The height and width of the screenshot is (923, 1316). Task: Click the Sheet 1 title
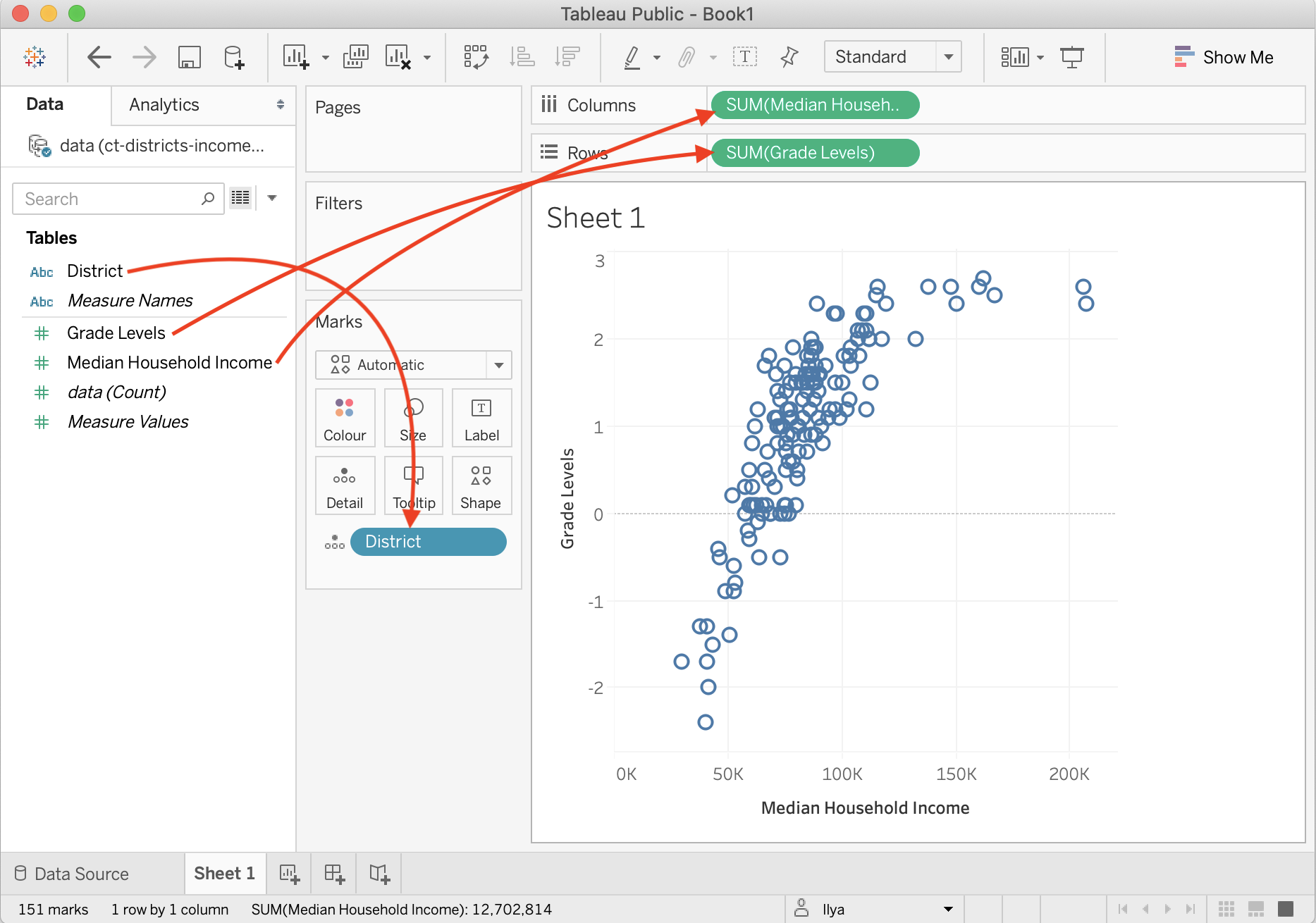point(596,218)
